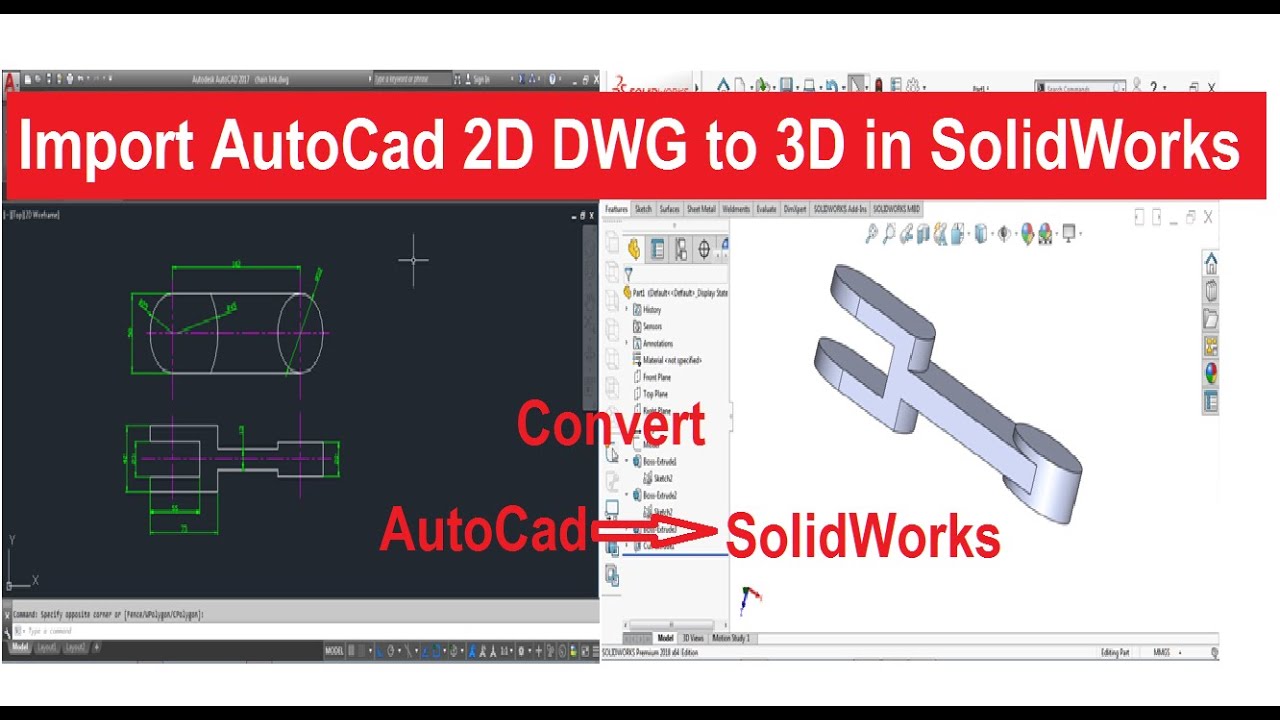Image resolution: width=1280 pixels, height=720 pixels.
Task: Select the AutoCAD Model layout tab
Action: [18, 648]
